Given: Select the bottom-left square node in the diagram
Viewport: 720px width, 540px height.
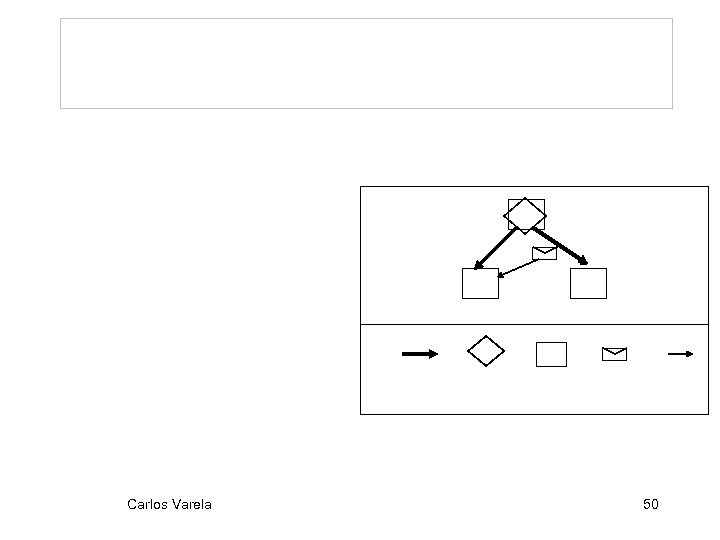Looking at the screenshot, I should tap(480, 284).
